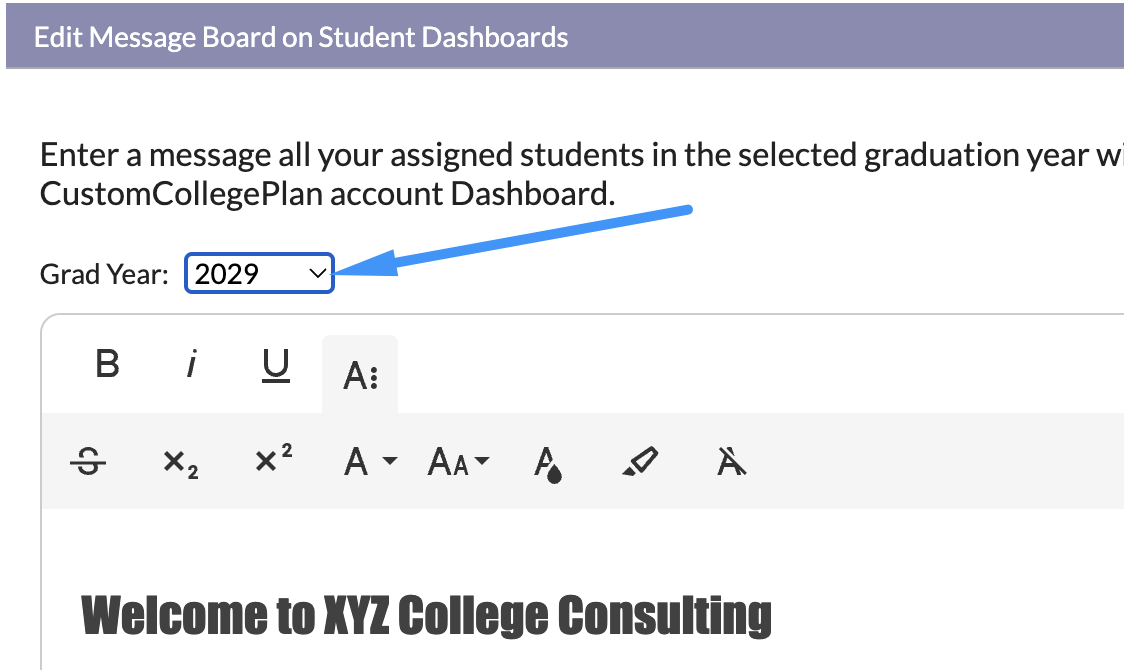Toggle bold formatting
The image size is (1124, 670).
pyautogui.click(x=107, y=364)
